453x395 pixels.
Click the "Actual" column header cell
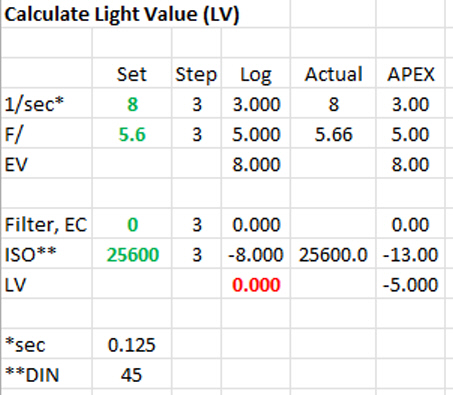pos(334,74)
